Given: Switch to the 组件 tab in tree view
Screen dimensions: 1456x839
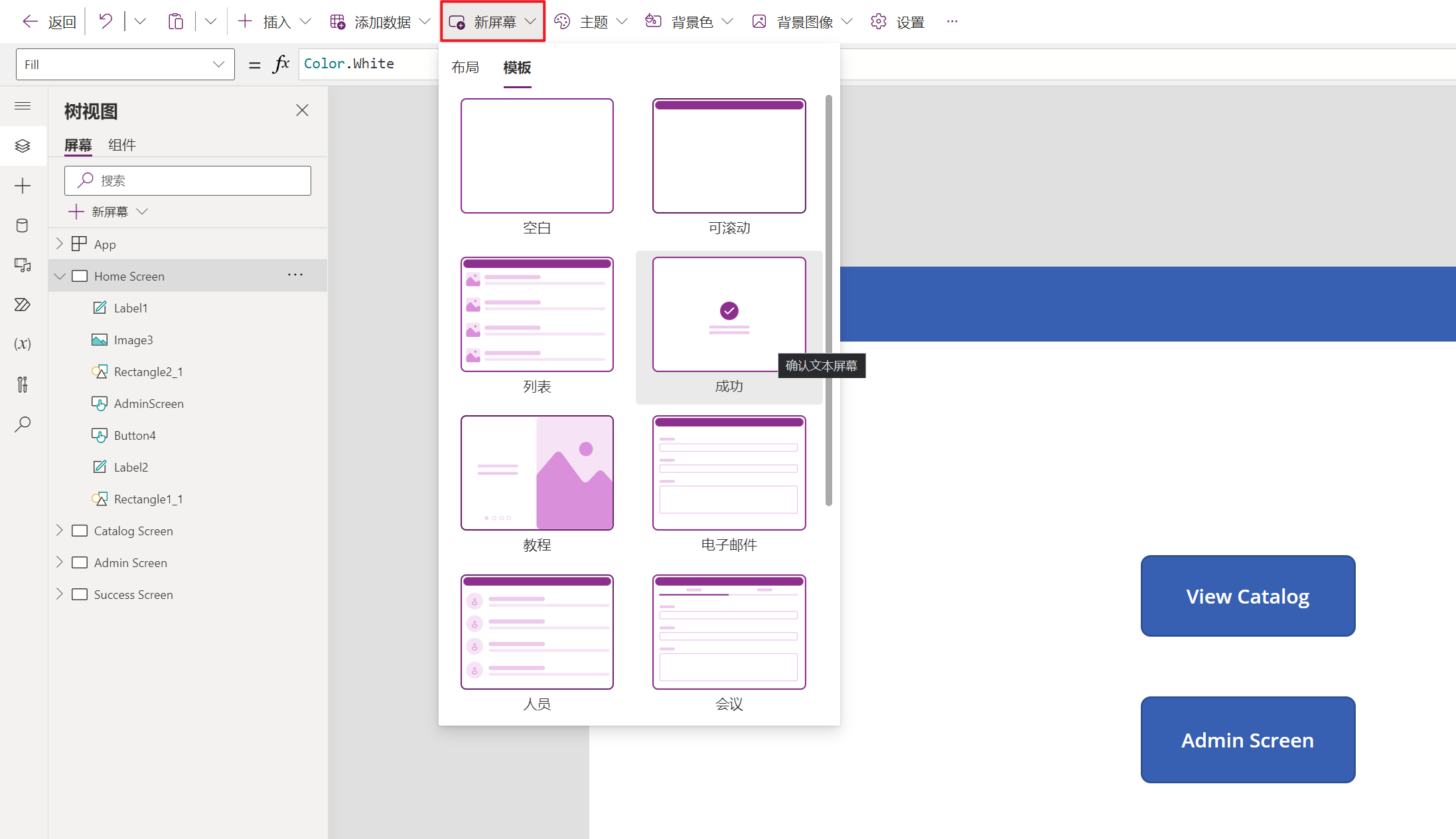Looking at the screenshot, I should tap(122, 145).
